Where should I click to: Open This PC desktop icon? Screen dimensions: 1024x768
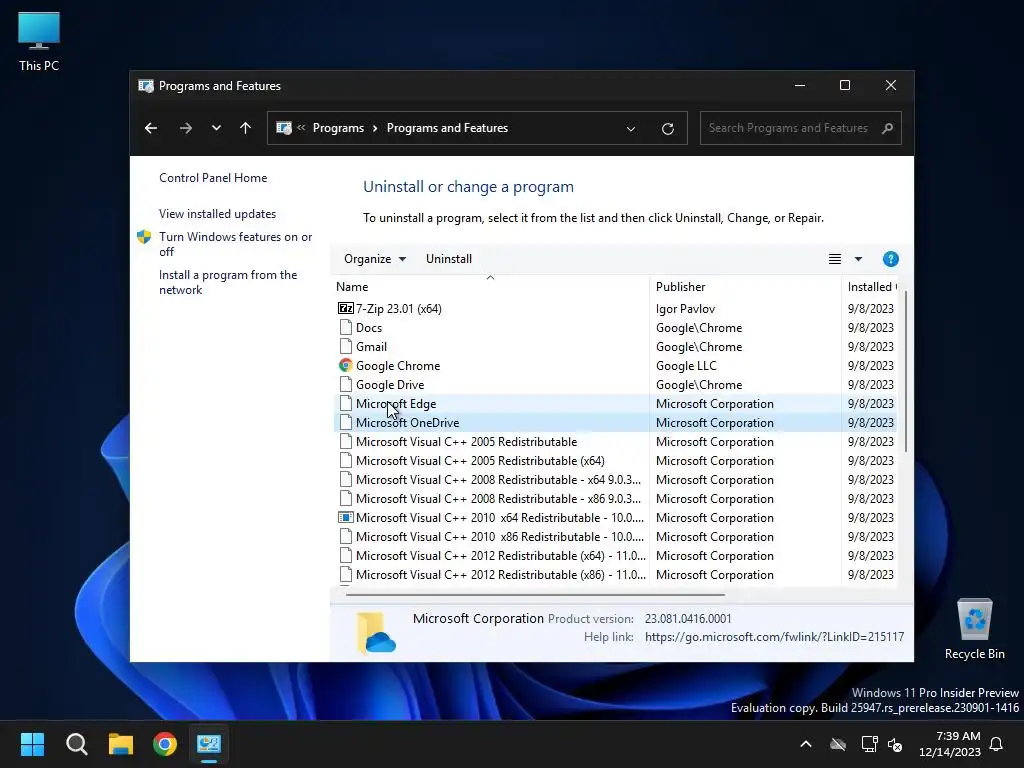tap(39, 42)
